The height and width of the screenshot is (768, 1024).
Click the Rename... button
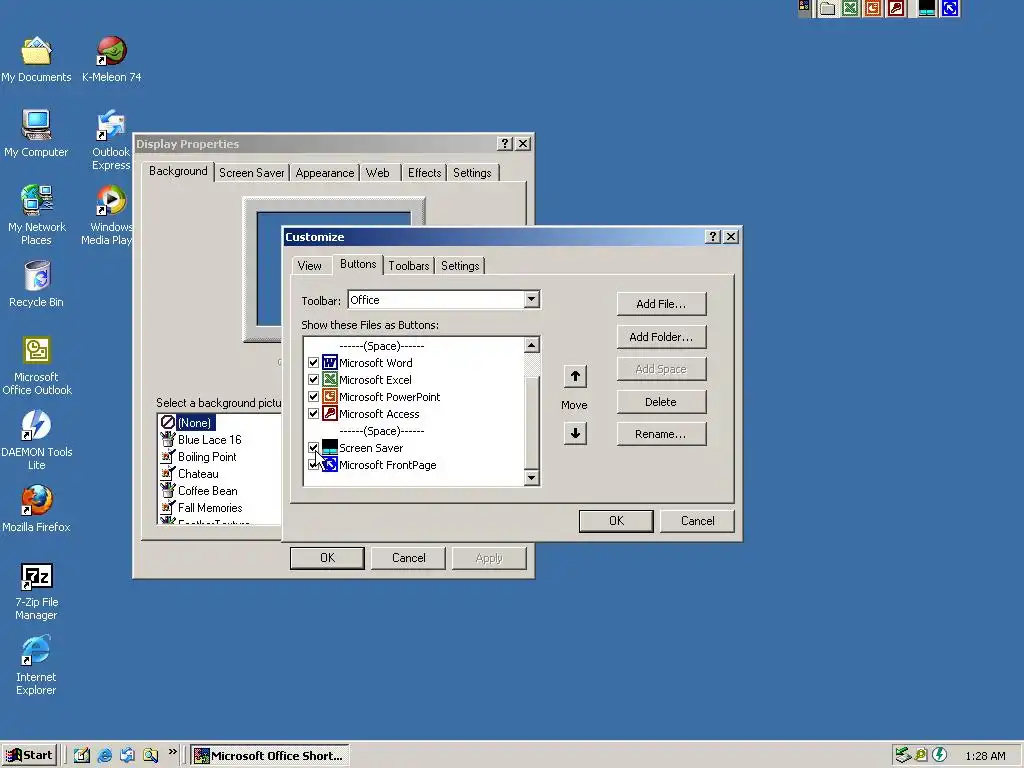pyautogui.click(x=661, y=434)
